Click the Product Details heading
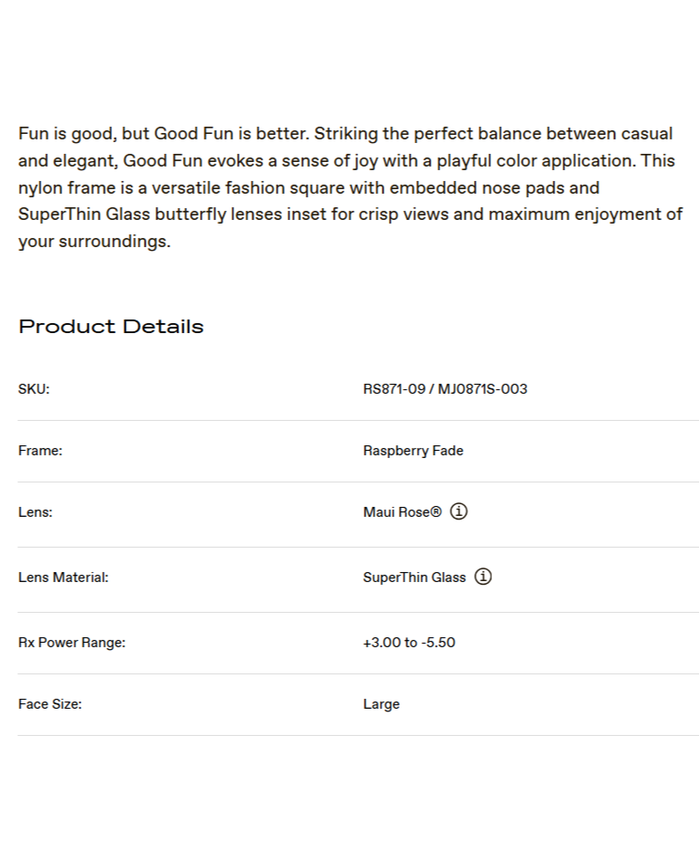This screenshot has width=700, height=850. click(111, 326)
